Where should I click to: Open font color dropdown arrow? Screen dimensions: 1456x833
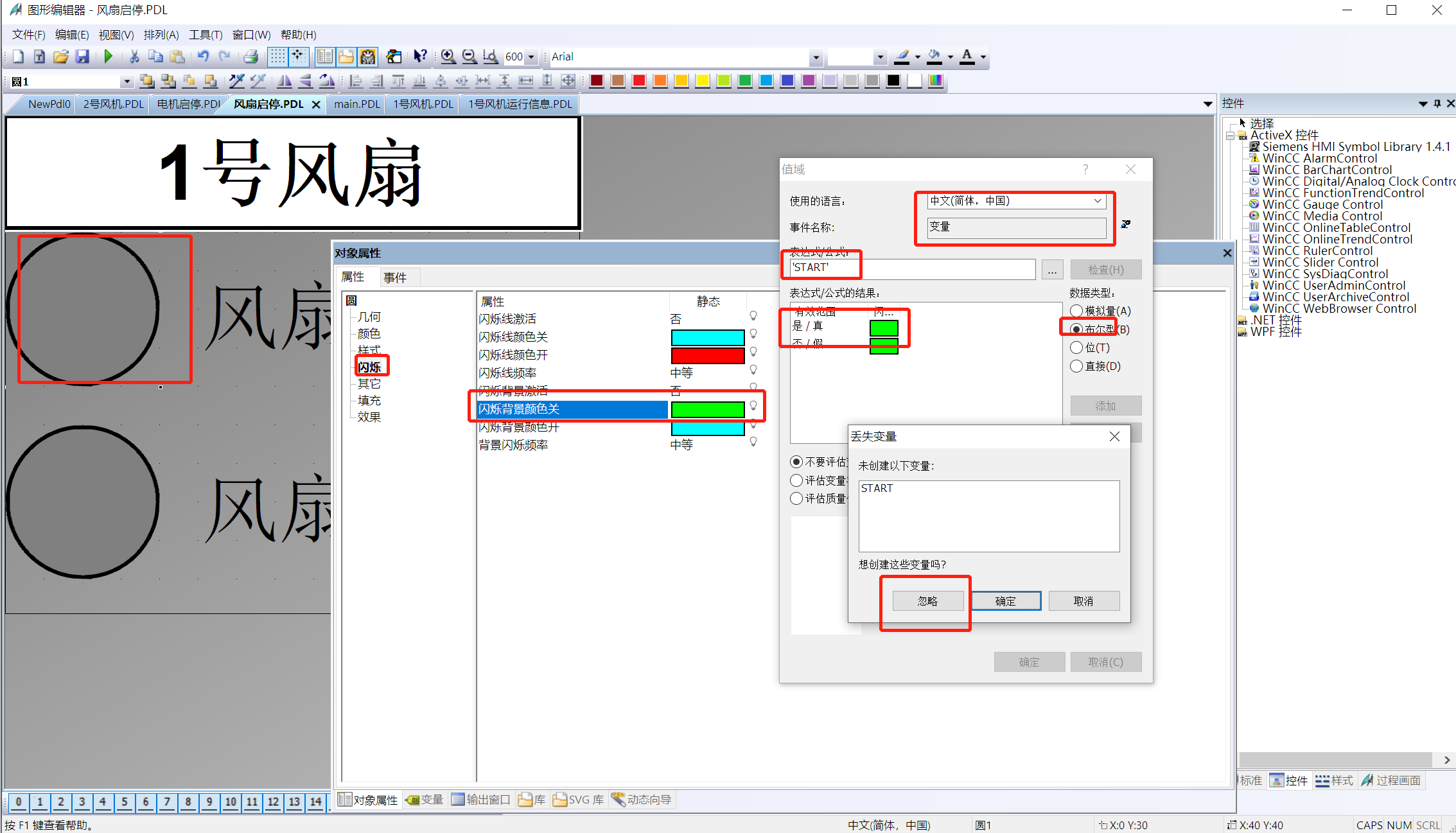click(x=983, y=57)
